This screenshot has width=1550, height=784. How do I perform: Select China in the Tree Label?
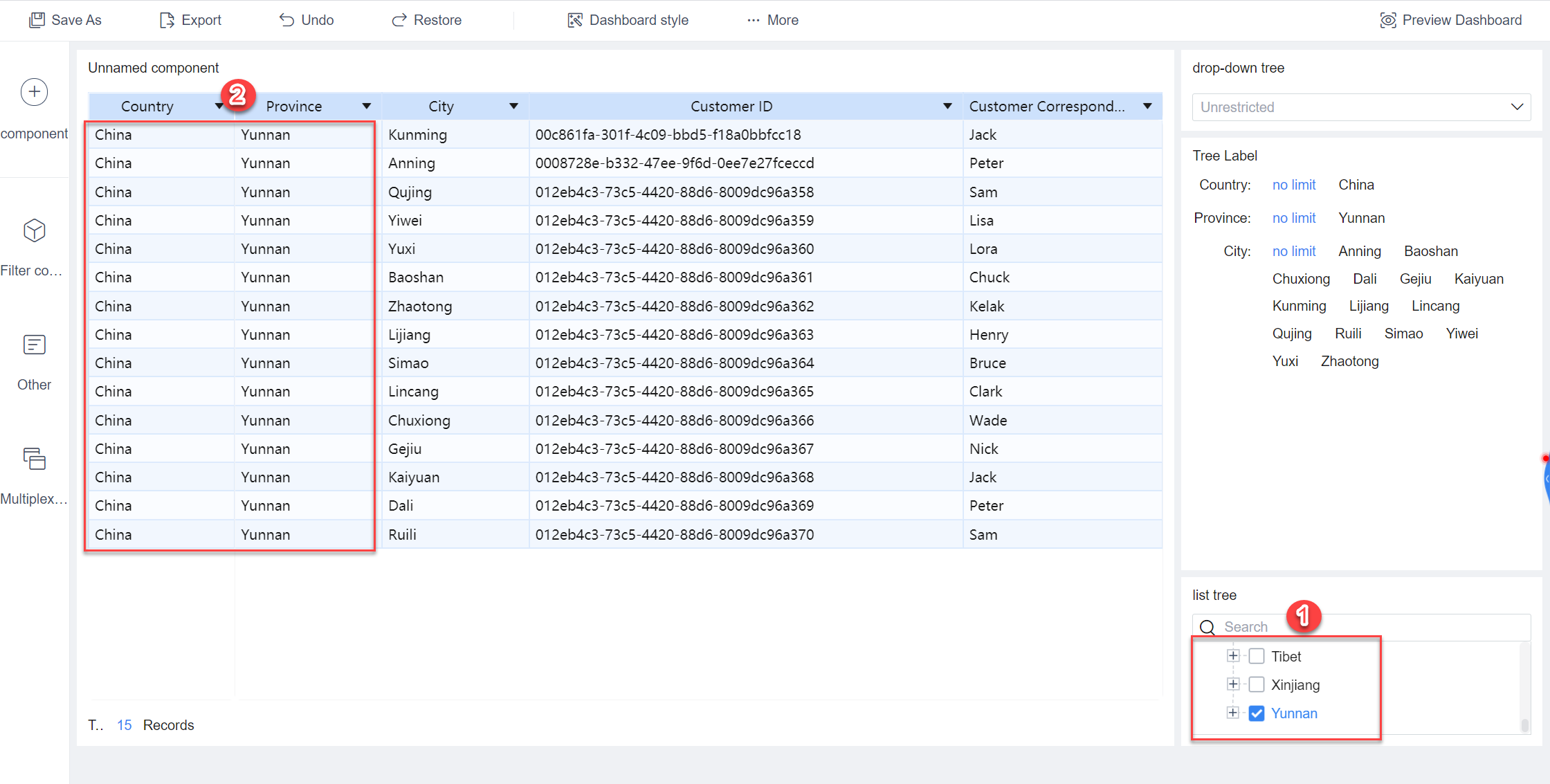click(1356, 185)
